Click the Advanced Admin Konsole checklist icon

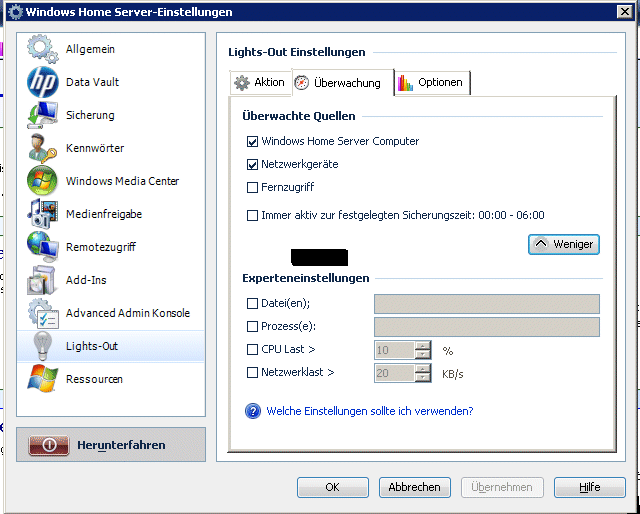[42, 313]
